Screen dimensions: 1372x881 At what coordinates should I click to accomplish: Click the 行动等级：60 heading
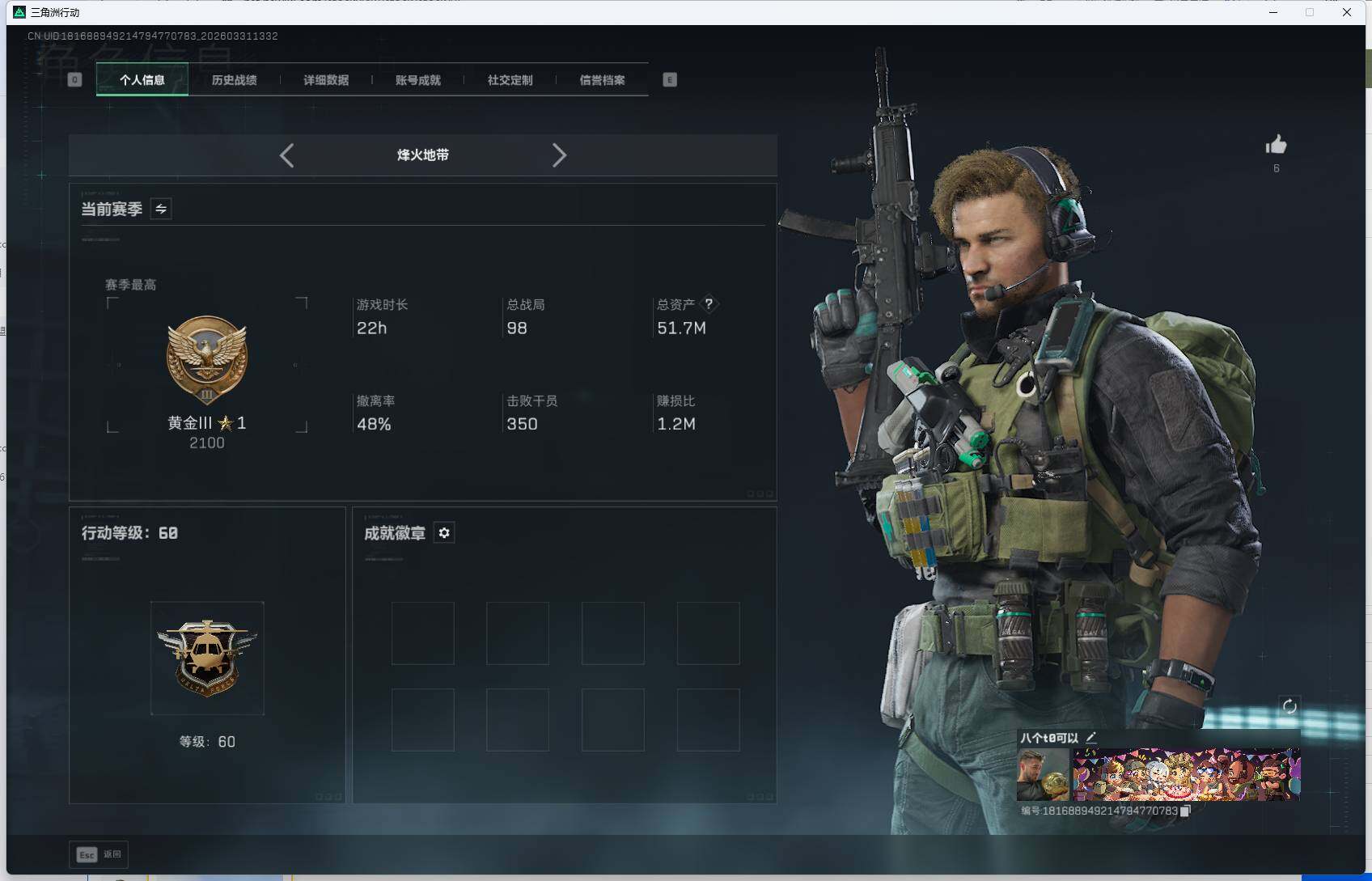[129, 532]
